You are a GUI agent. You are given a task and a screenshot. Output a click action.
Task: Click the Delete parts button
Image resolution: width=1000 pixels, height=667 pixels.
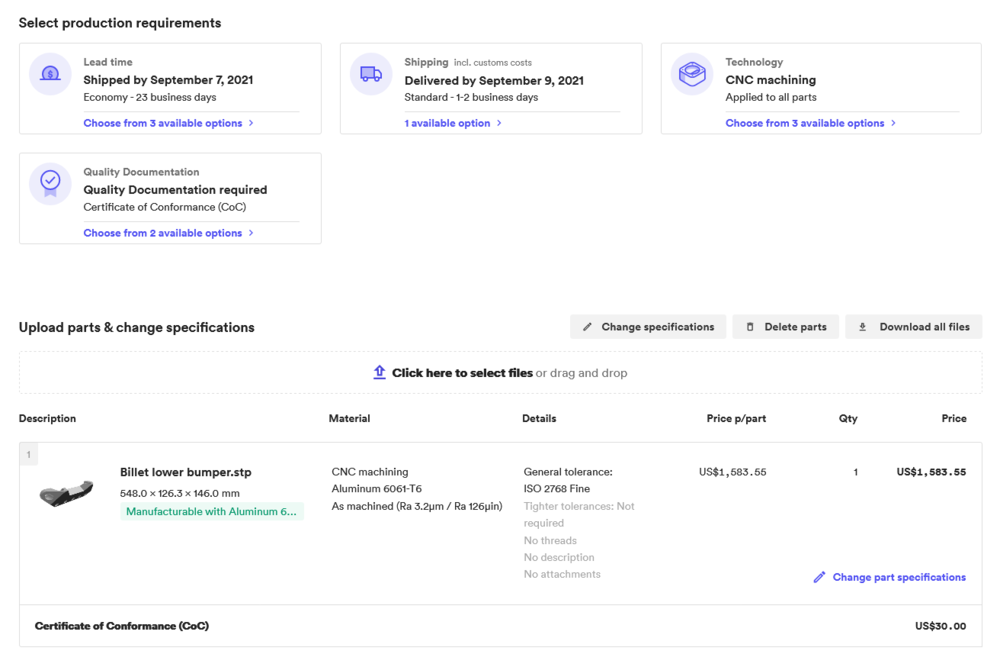point(786,326)
